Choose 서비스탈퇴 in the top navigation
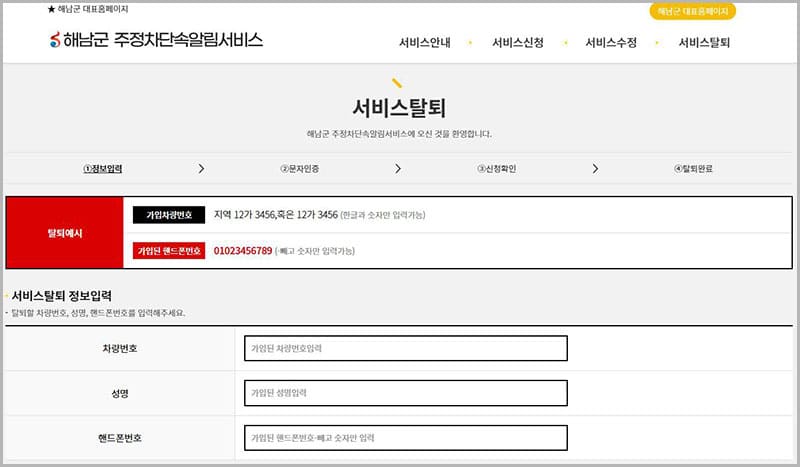 point(704,43)
